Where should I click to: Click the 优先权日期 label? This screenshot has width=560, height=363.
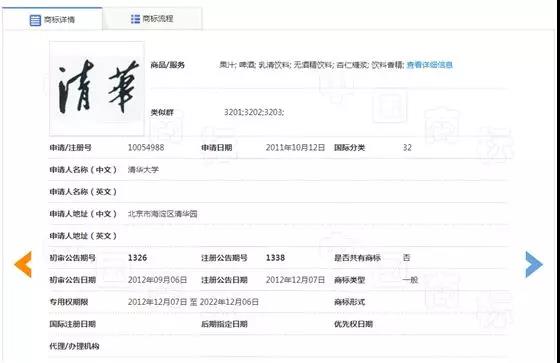[353, 324]
